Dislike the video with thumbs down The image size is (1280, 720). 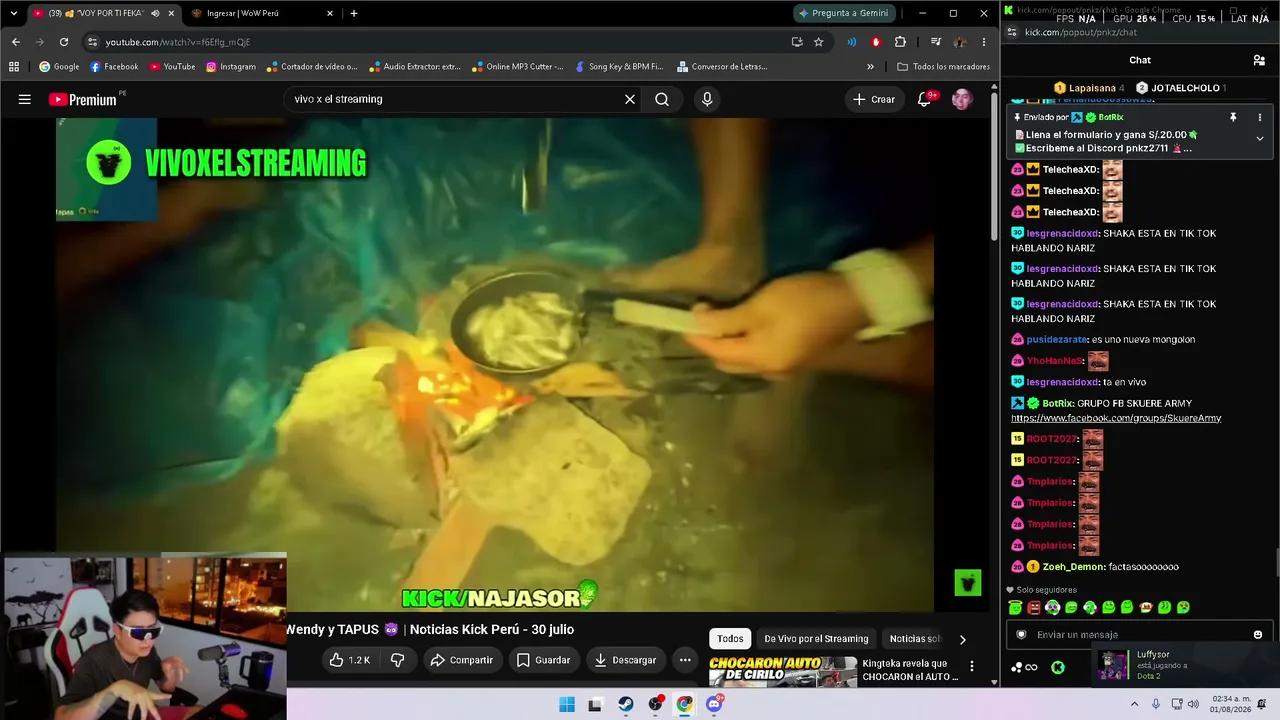397,660
